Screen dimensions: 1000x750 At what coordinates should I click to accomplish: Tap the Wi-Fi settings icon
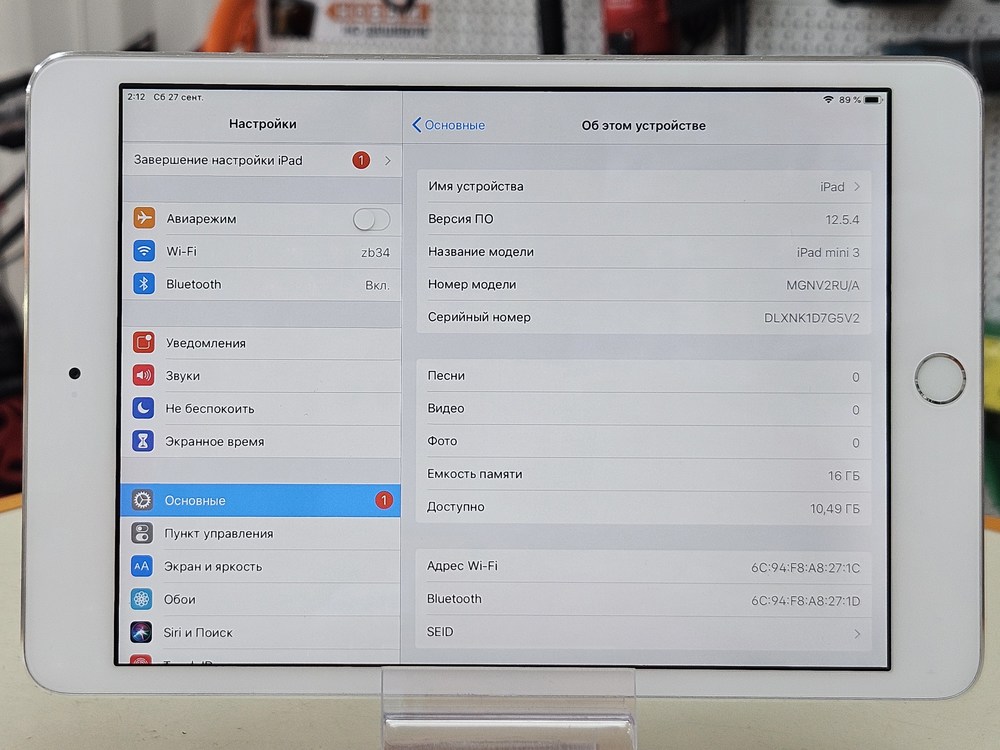pyautogui.click(x=144, y=251)
